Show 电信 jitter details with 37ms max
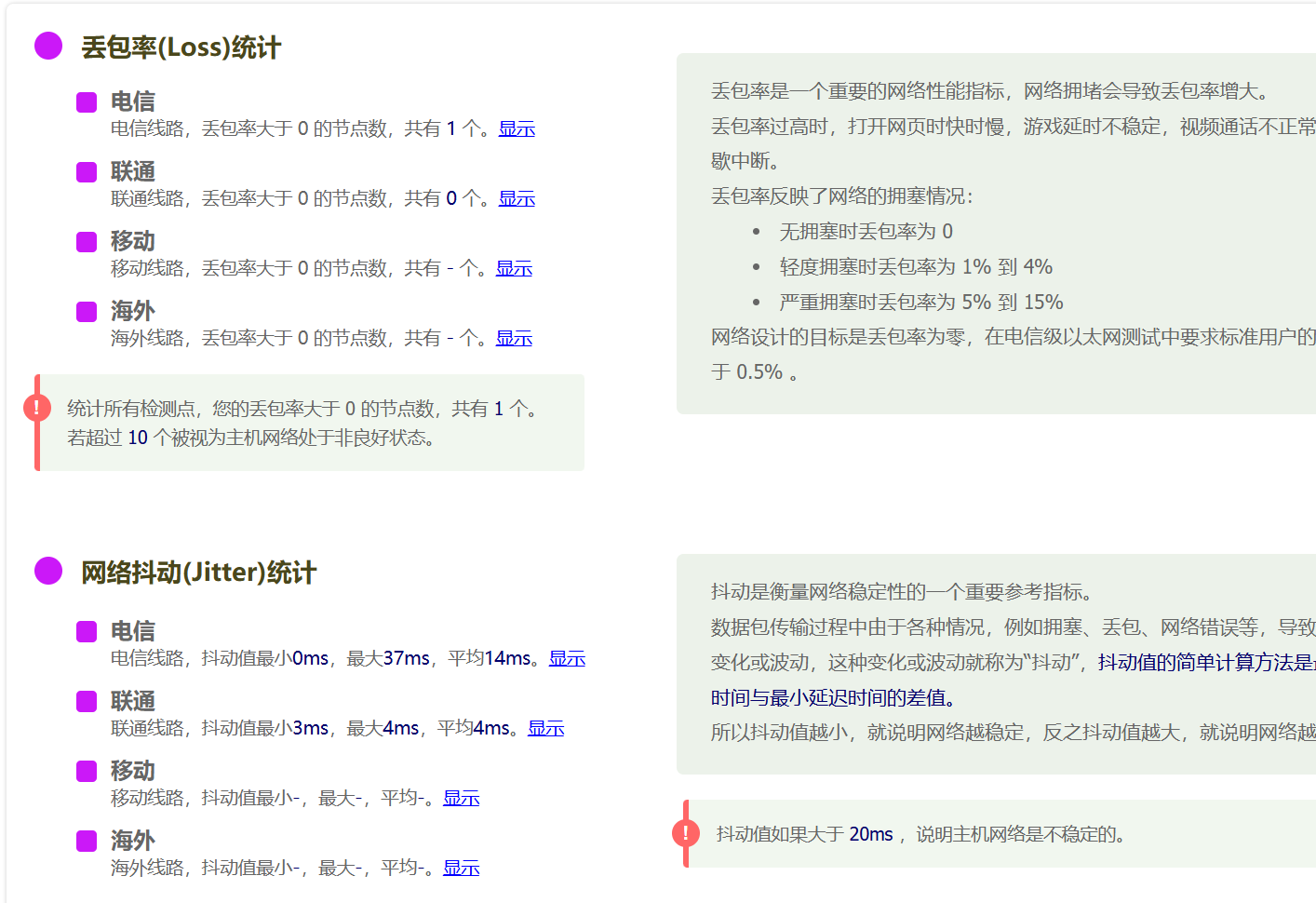The width and height of the screenshot is (1316, 903). (567, 658)
